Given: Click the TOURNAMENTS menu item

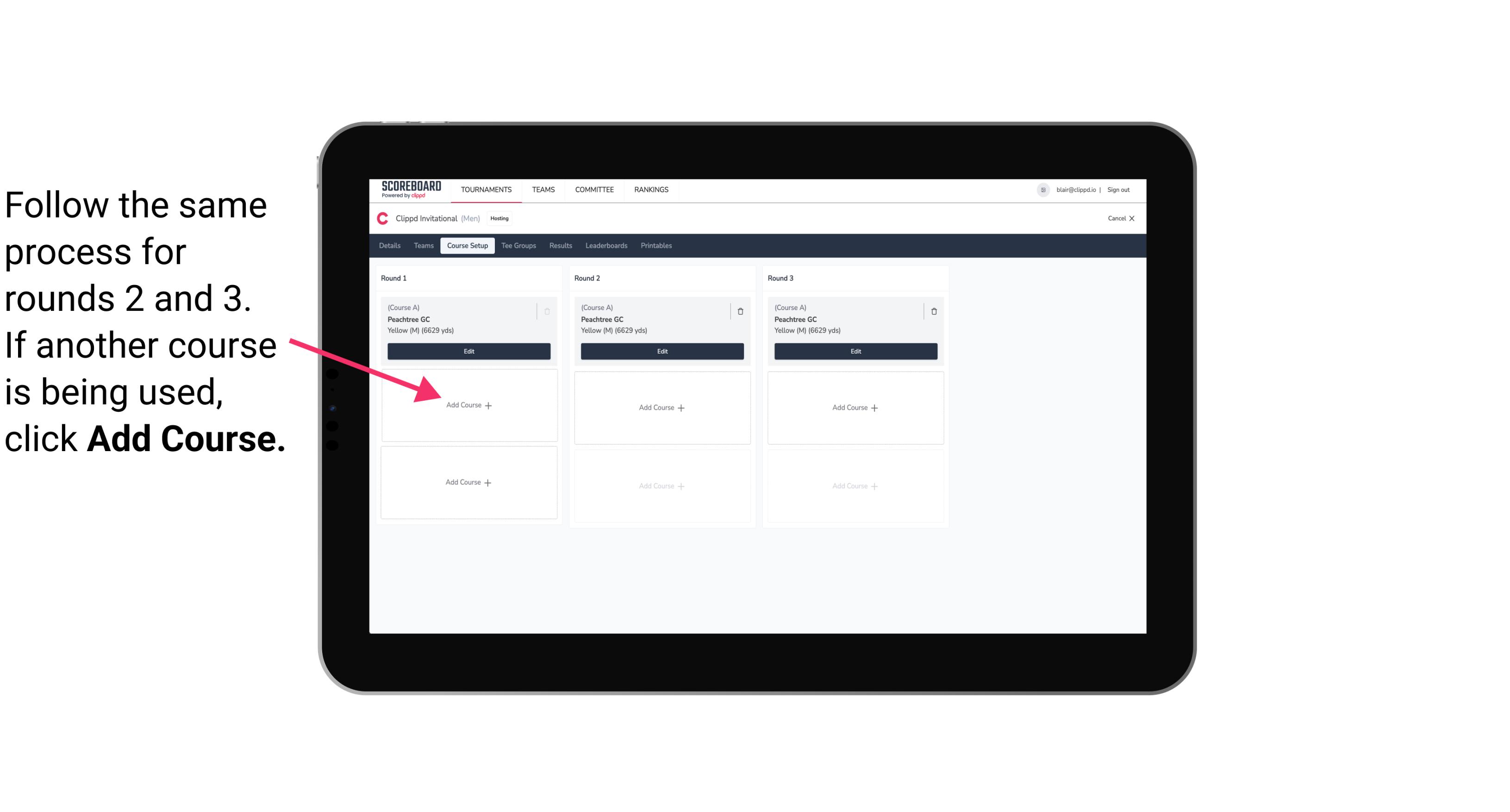Looking at the screenshot, I should click(487, 189).
